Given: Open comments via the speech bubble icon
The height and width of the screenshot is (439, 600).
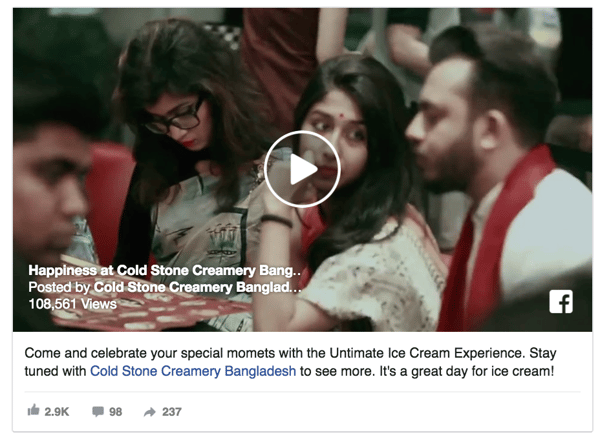Looking at the screenshot, I should coord(98,411).
